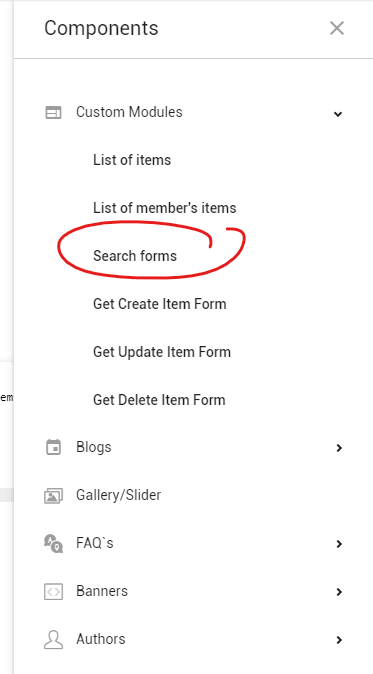Expand the FAQ`s section arrow
This screenshot has height=674, width=373.
click(339, 544)
